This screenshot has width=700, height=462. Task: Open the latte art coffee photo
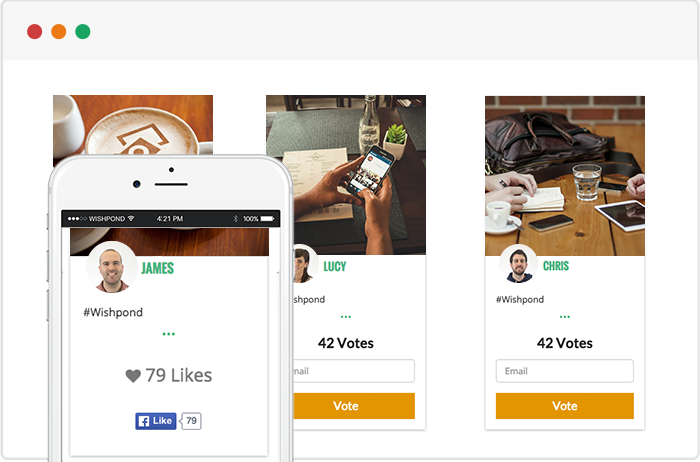coord(133,125)
